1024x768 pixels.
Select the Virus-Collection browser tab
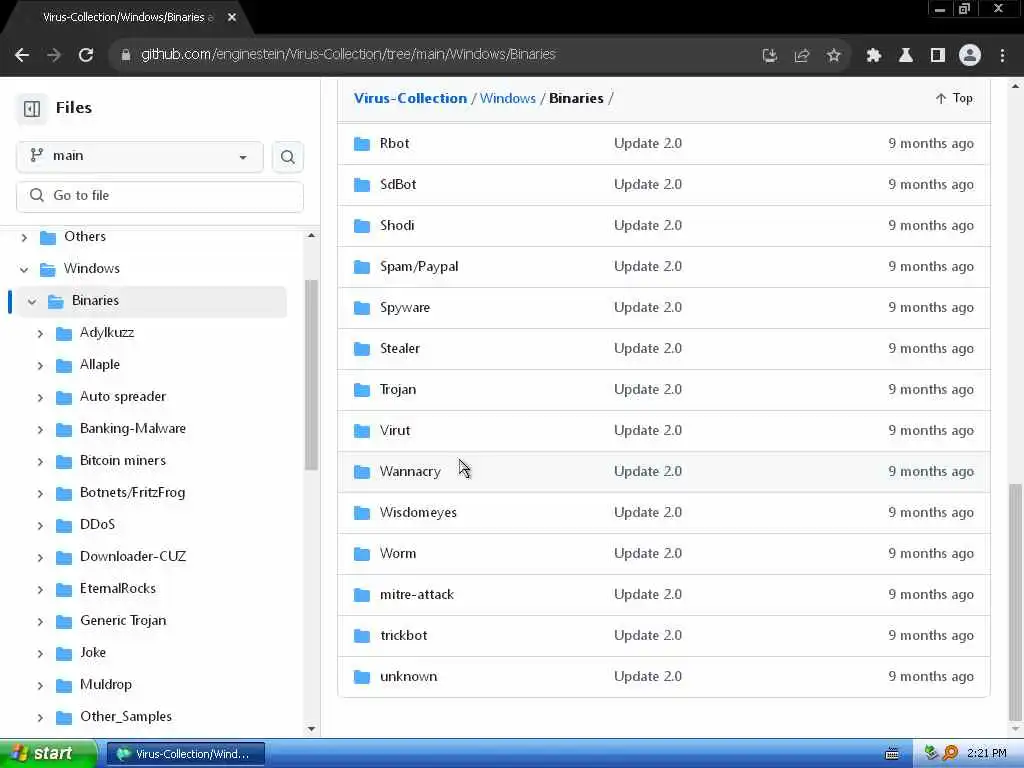click(x=128, y=18)
